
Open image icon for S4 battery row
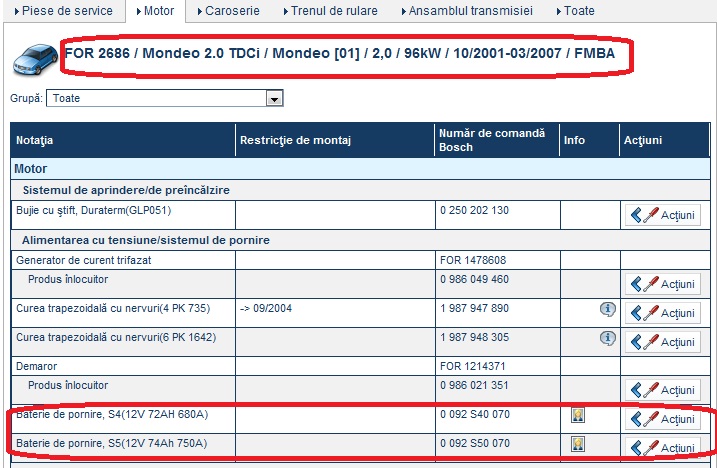click(577, 416)
